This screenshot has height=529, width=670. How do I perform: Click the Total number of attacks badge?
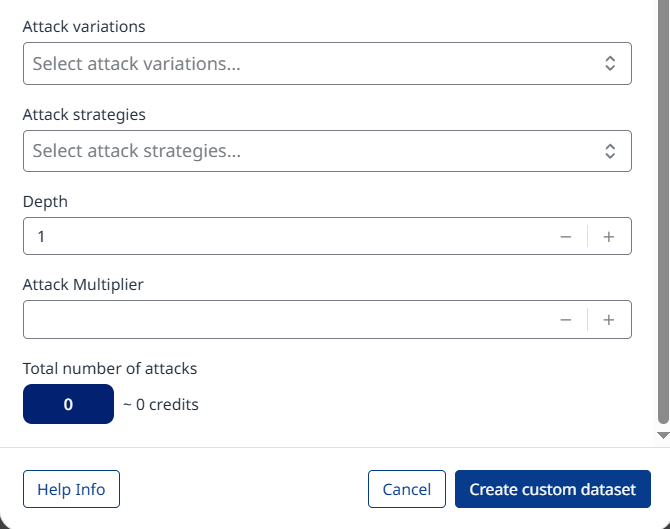tap(68, 404)
